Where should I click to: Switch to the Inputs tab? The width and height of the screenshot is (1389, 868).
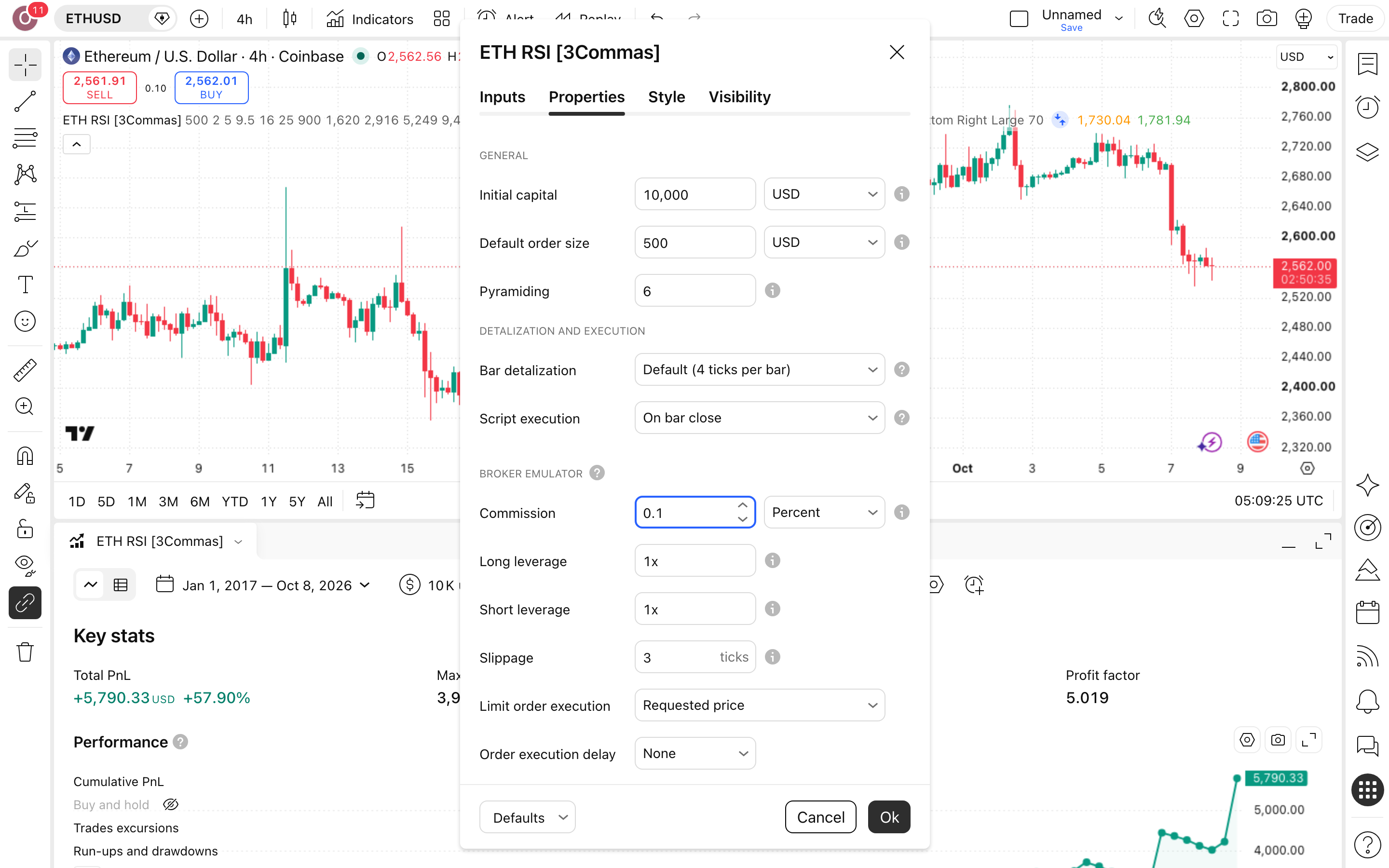(x=502, y=97)
